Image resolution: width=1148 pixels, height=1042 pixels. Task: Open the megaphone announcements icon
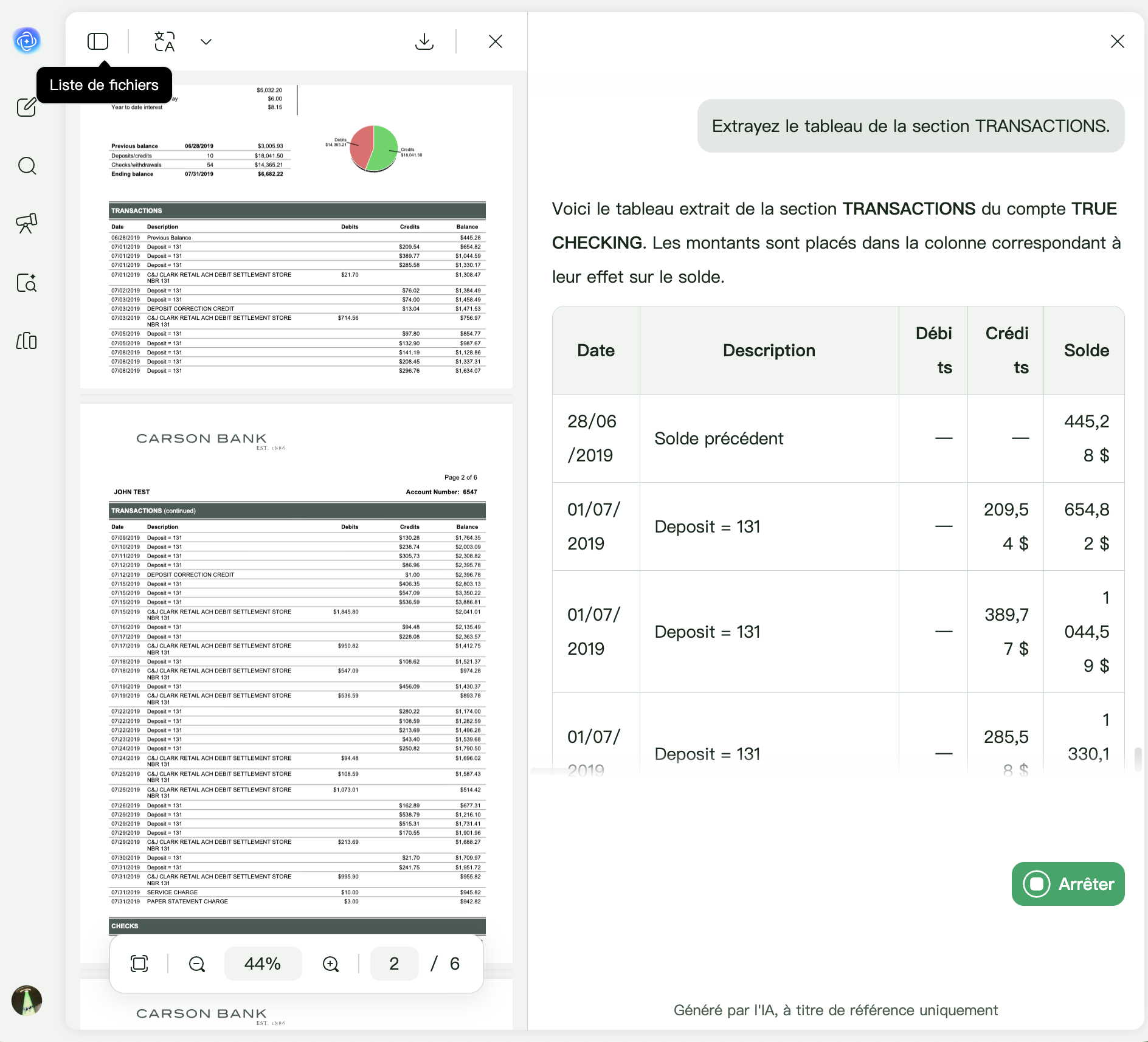(27, 224)
